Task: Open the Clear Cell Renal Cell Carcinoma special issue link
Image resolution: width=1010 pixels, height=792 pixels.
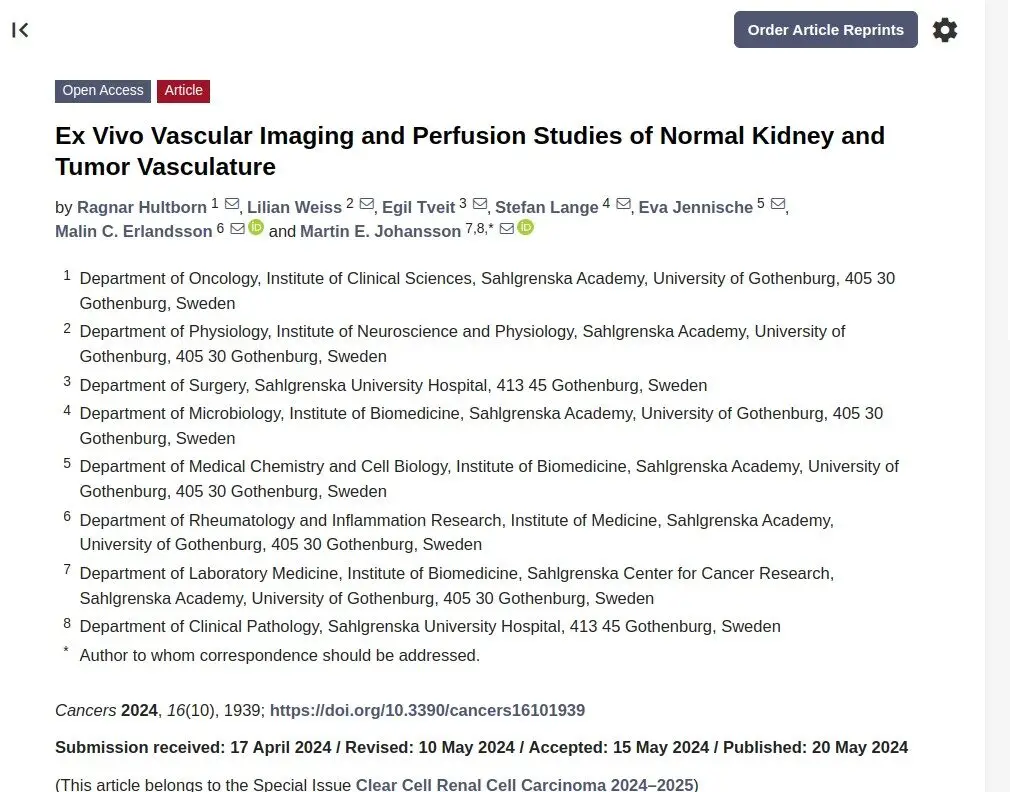Action: tap(524, 785)
